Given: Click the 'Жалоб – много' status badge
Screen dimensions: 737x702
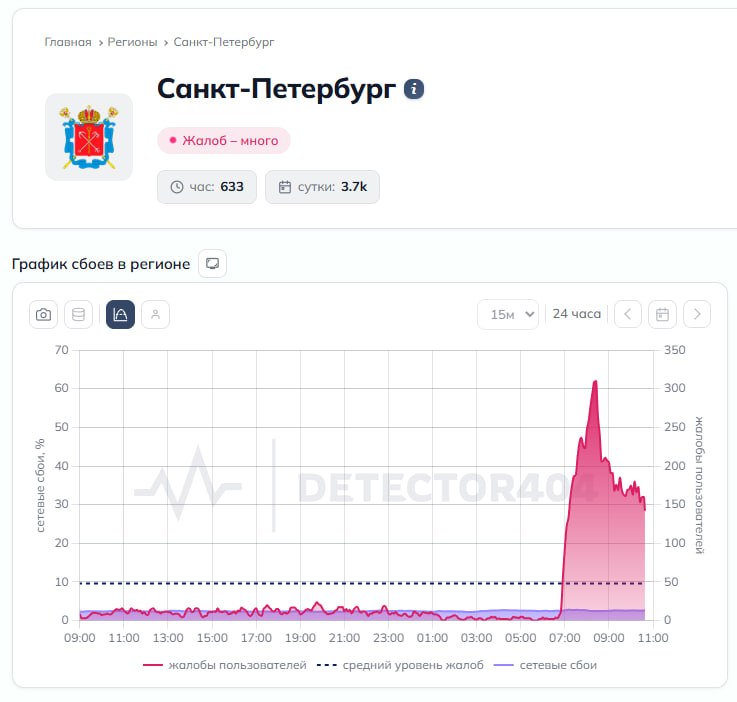Looking at the screenshot, I should (224, 141).
